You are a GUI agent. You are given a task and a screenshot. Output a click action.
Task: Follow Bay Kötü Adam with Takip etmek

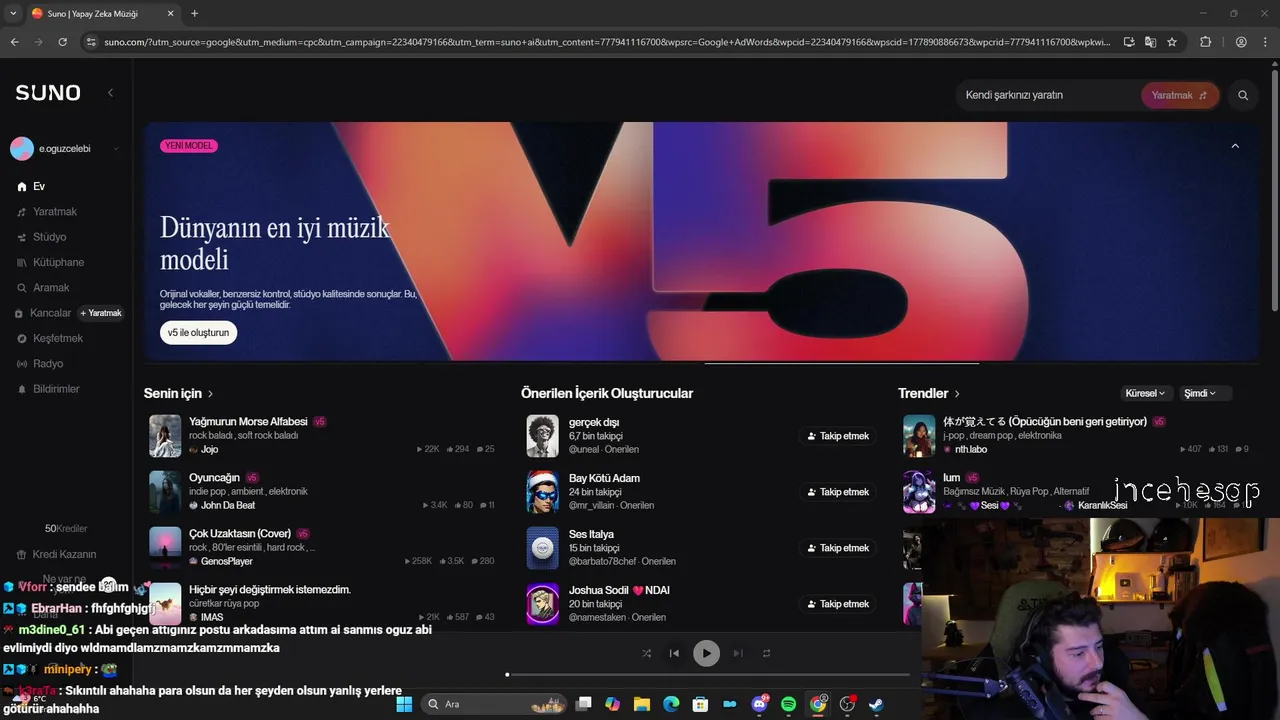pyautogui.click(x=838, y=492)
